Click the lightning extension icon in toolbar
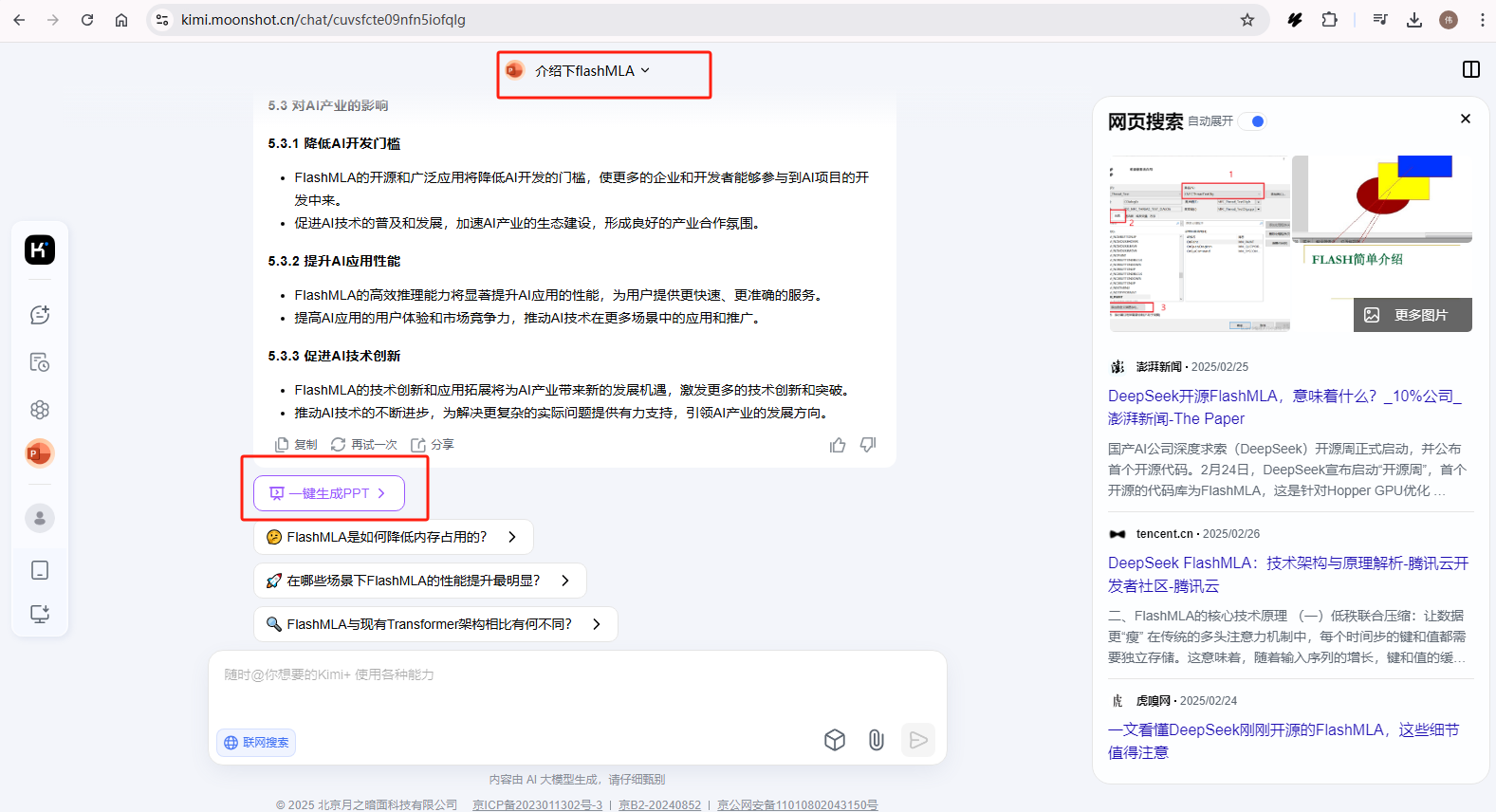 1295,20
